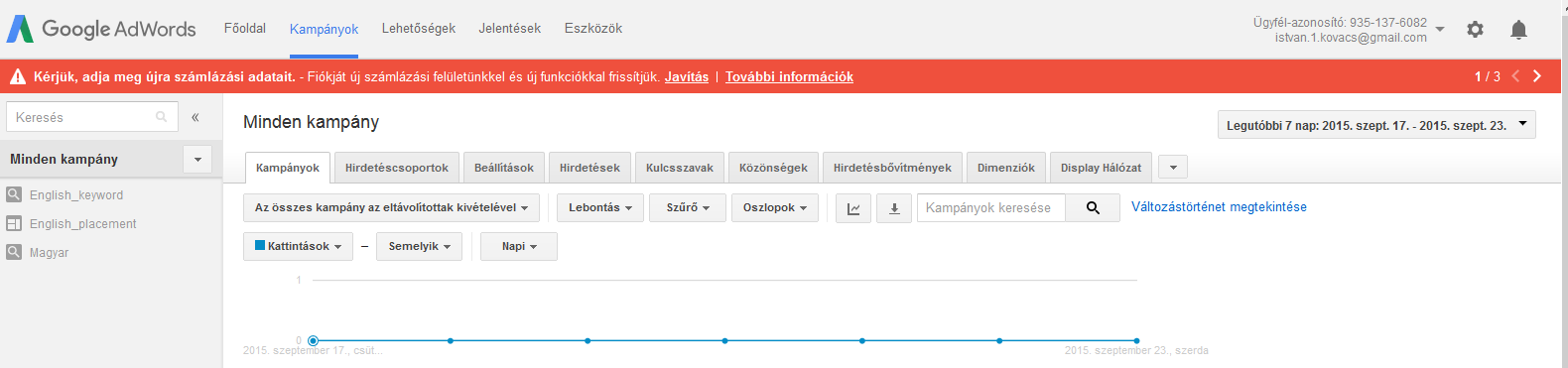Viewport: 1568px width, 368px height.
Task: Collapse the left sidebar panel
Action: pos(196,117)
